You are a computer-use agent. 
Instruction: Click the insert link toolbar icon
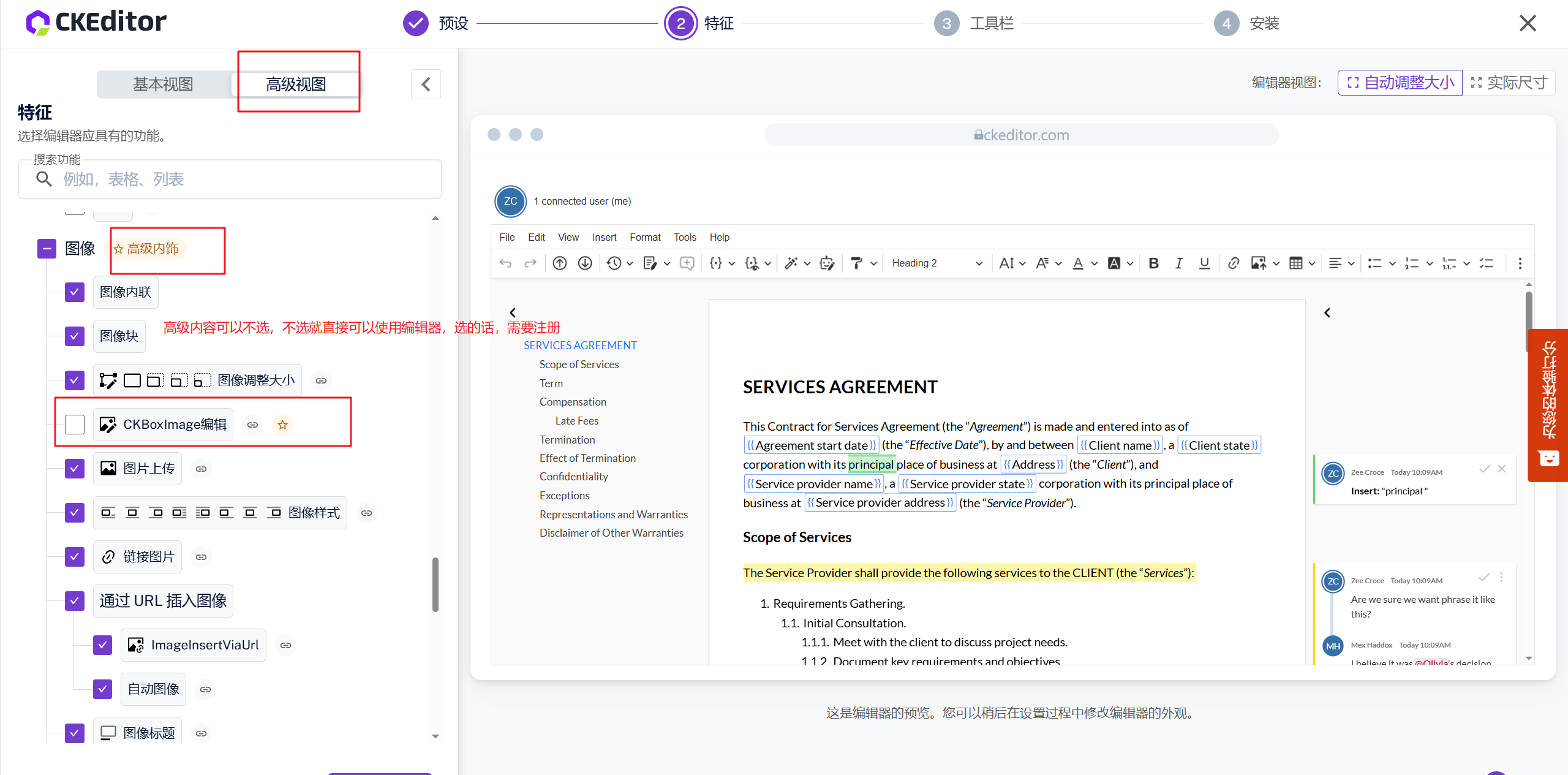coord(1233,263)
